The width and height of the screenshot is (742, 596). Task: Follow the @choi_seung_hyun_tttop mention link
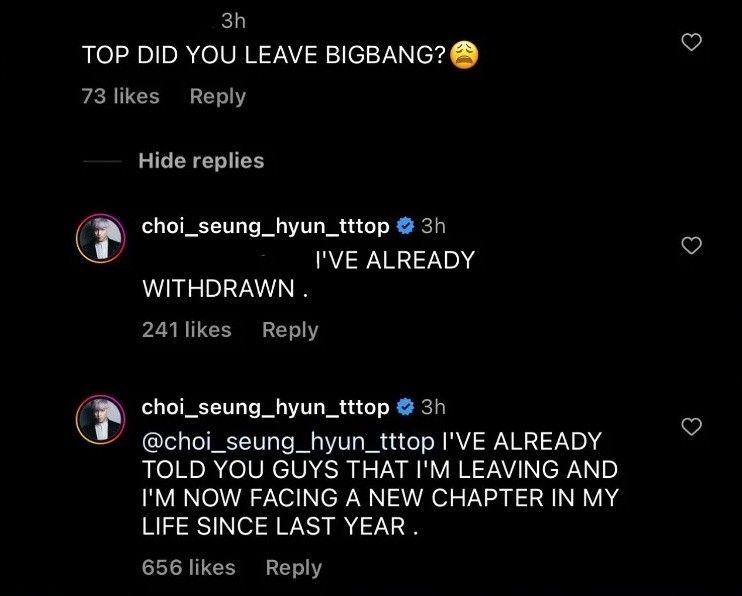288,441
